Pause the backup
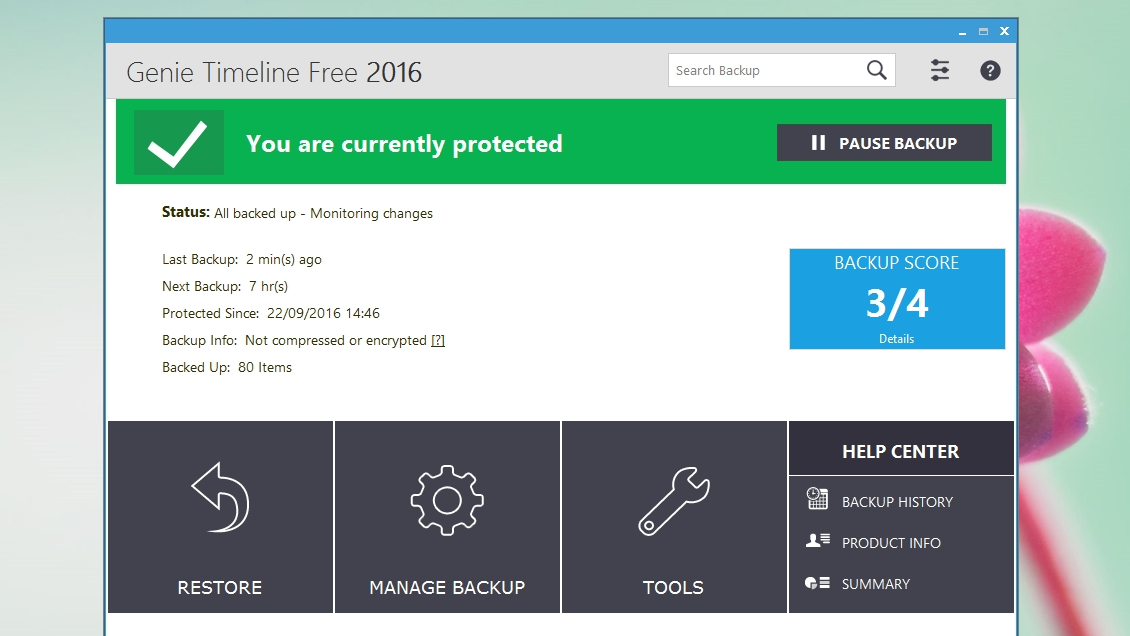This screenshot has height=636, width=1130. tap(884, 143)
